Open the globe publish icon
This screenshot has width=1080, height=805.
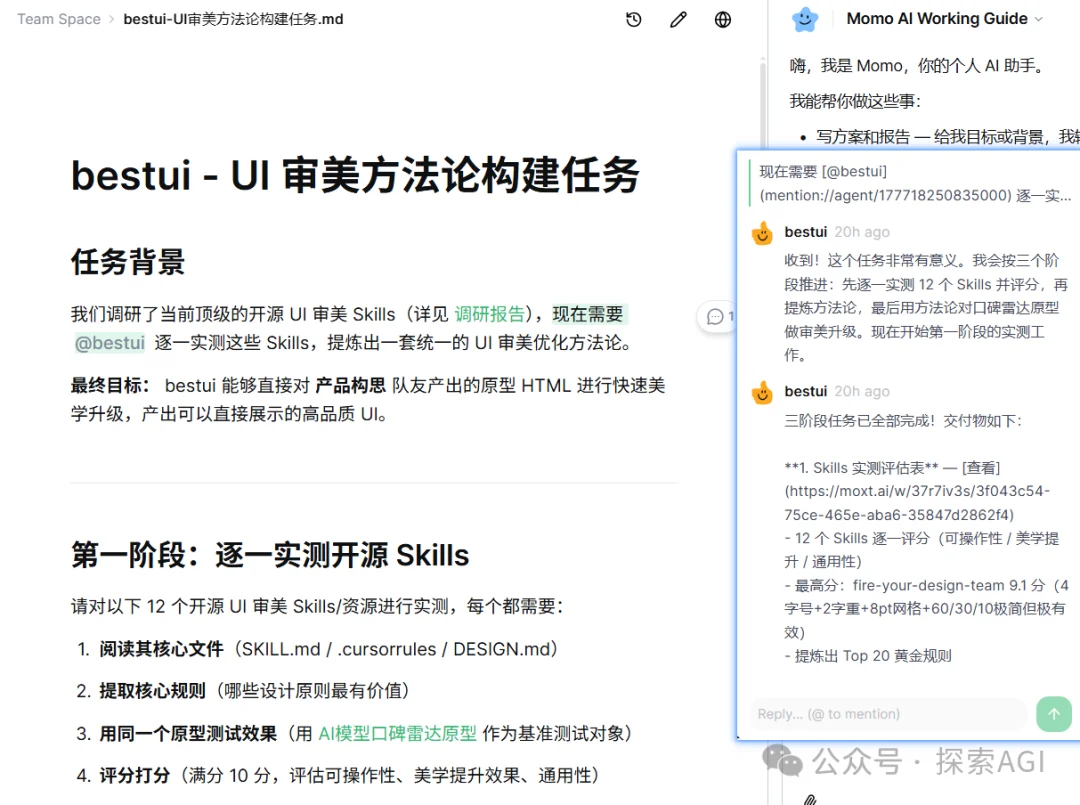tap(722, 19)
